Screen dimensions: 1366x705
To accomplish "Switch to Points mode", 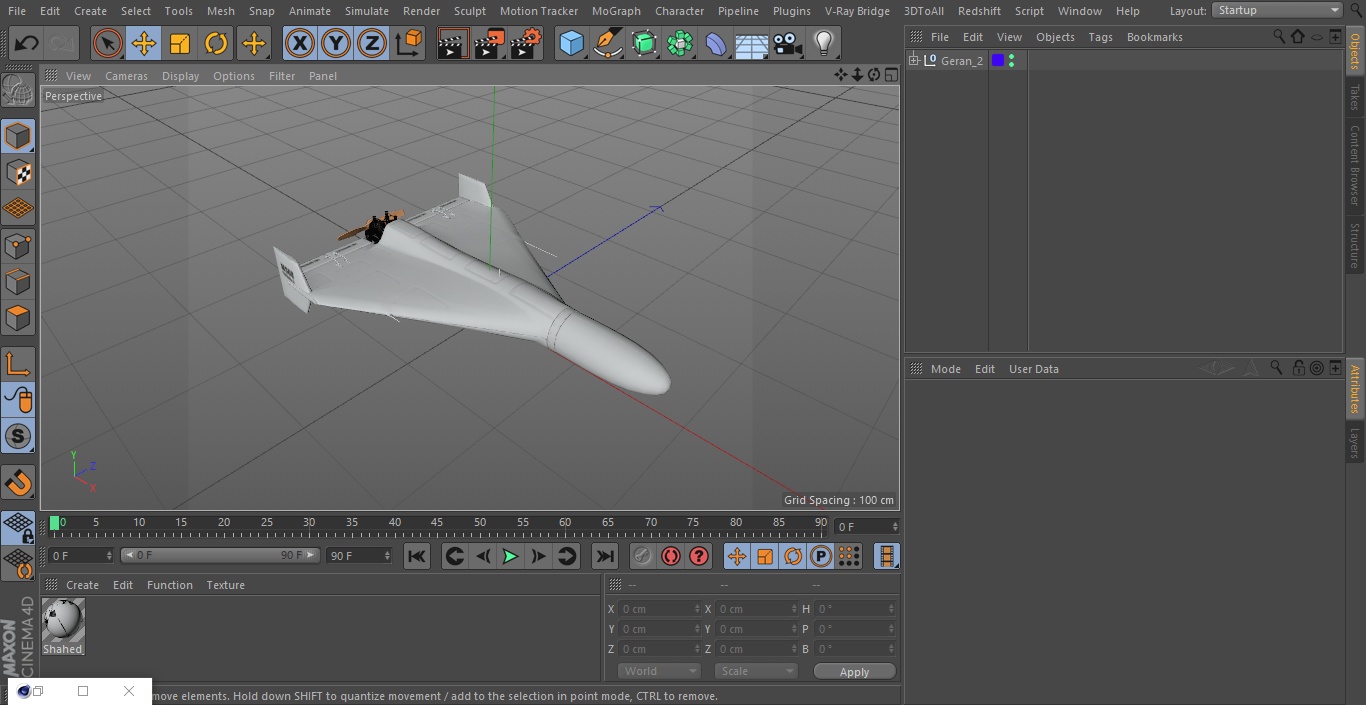I will [x=18, y=245].
